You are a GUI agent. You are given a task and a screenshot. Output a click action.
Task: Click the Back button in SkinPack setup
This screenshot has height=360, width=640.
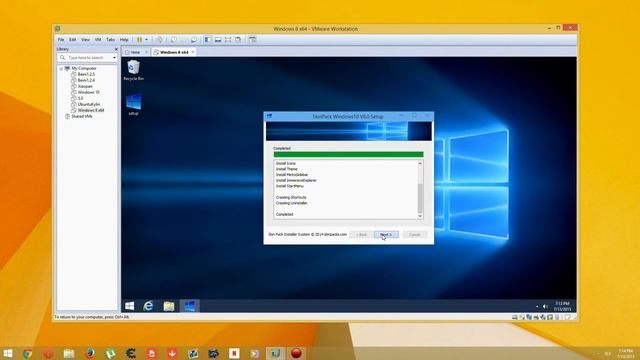pos(361,235)
